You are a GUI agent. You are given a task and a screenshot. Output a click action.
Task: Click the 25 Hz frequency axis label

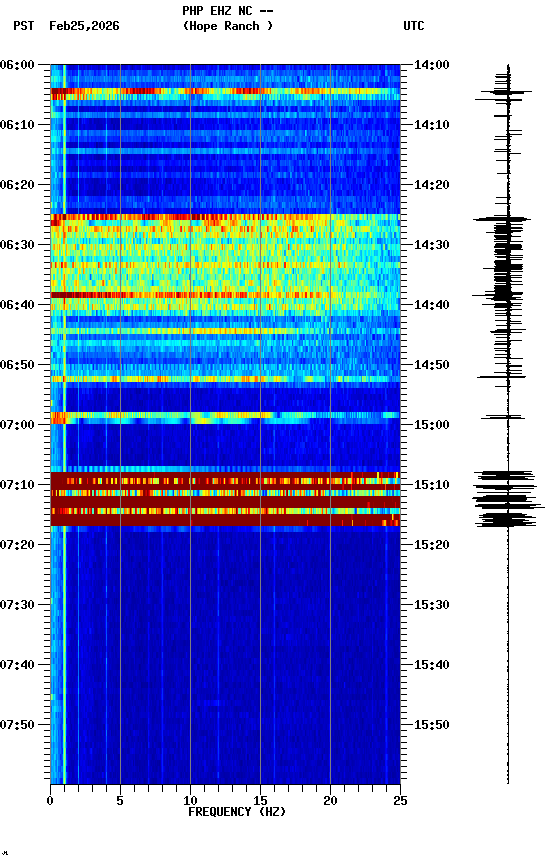400,801
